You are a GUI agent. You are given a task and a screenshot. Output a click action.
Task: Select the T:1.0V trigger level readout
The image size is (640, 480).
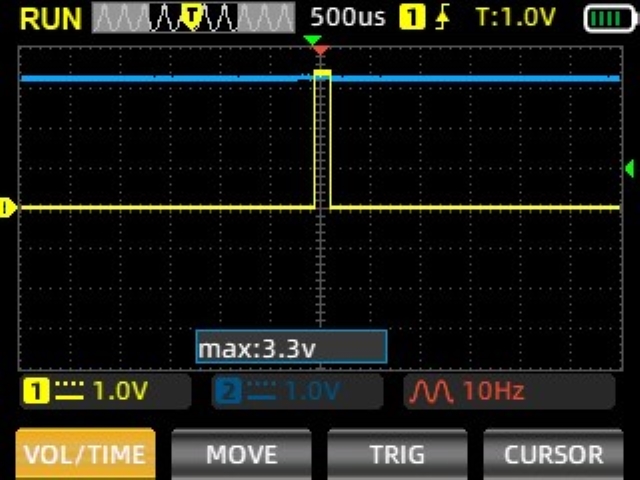click(x=516, y=17)
